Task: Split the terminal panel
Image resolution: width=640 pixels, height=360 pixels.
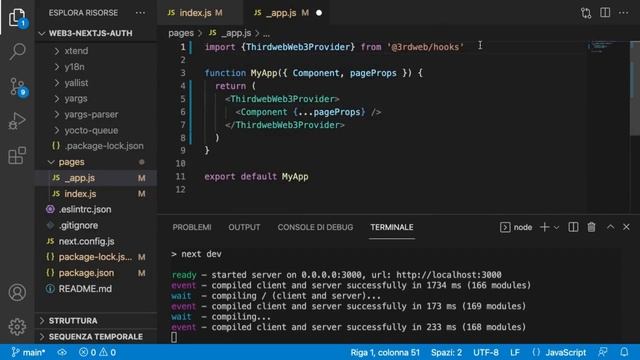Action: (x=573, y=227)
